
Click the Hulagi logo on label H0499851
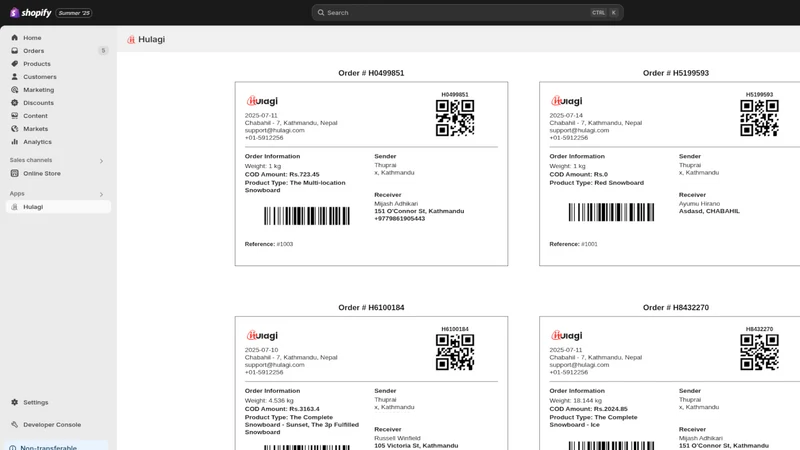point(262,101)
